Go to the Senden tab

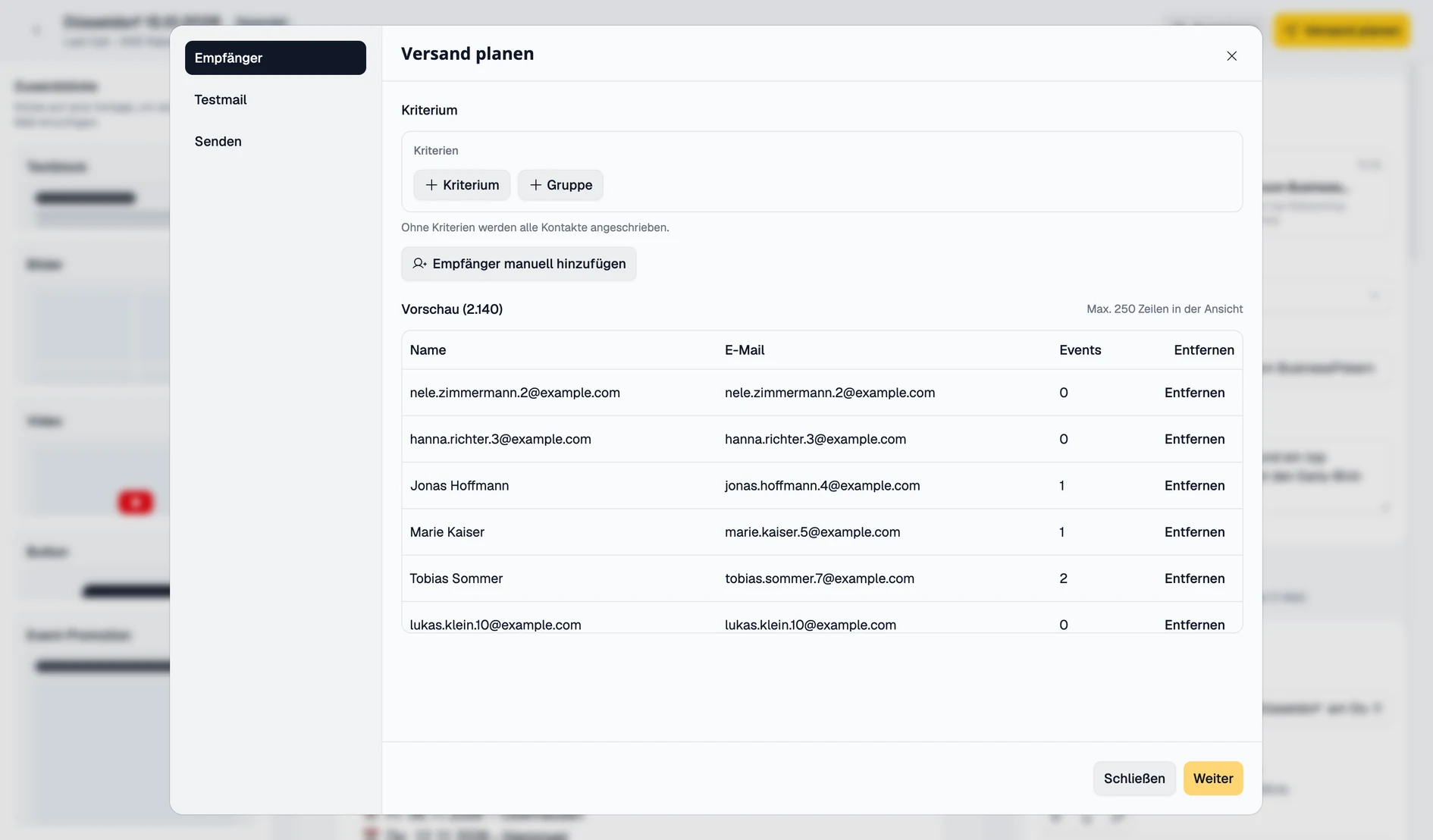275,141
